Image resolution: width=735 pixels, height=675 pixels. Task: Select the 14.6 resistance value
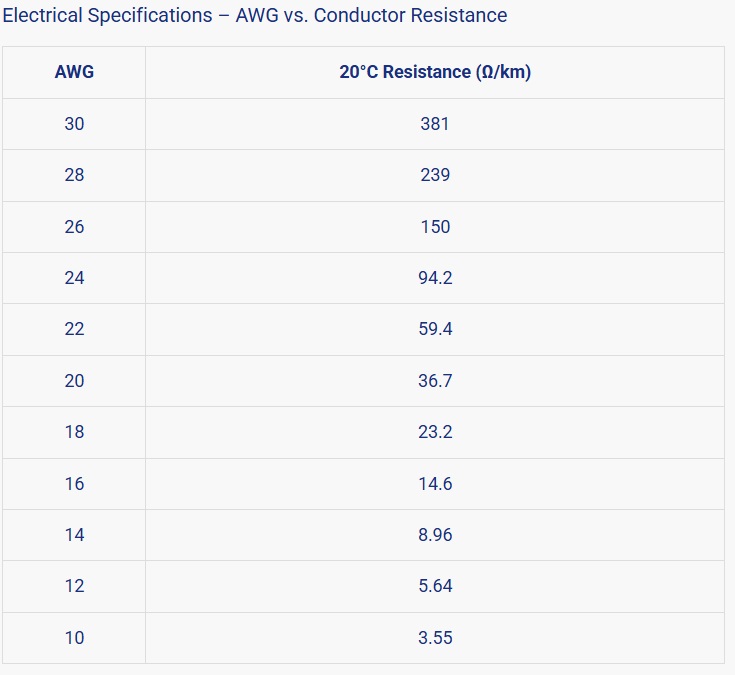(435, 484)
